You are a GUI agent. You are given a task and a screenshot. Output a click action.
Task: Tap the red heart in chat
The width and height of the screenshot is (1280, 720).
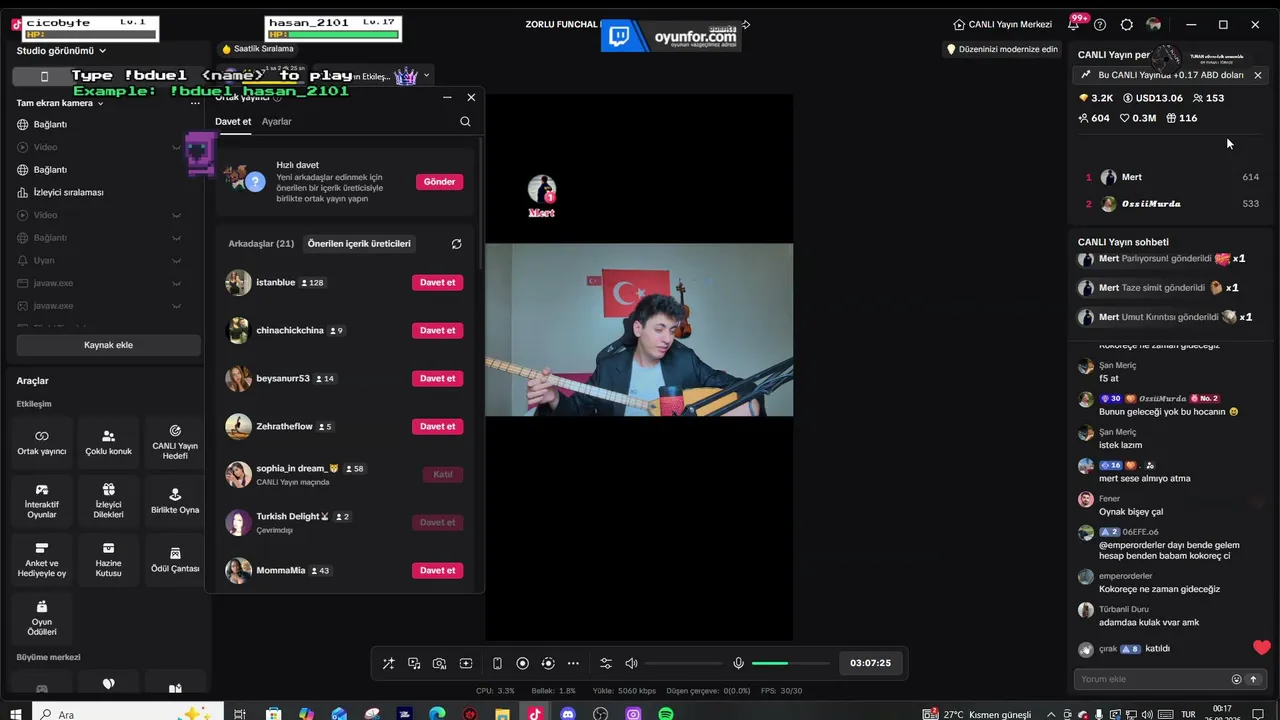1262,648
